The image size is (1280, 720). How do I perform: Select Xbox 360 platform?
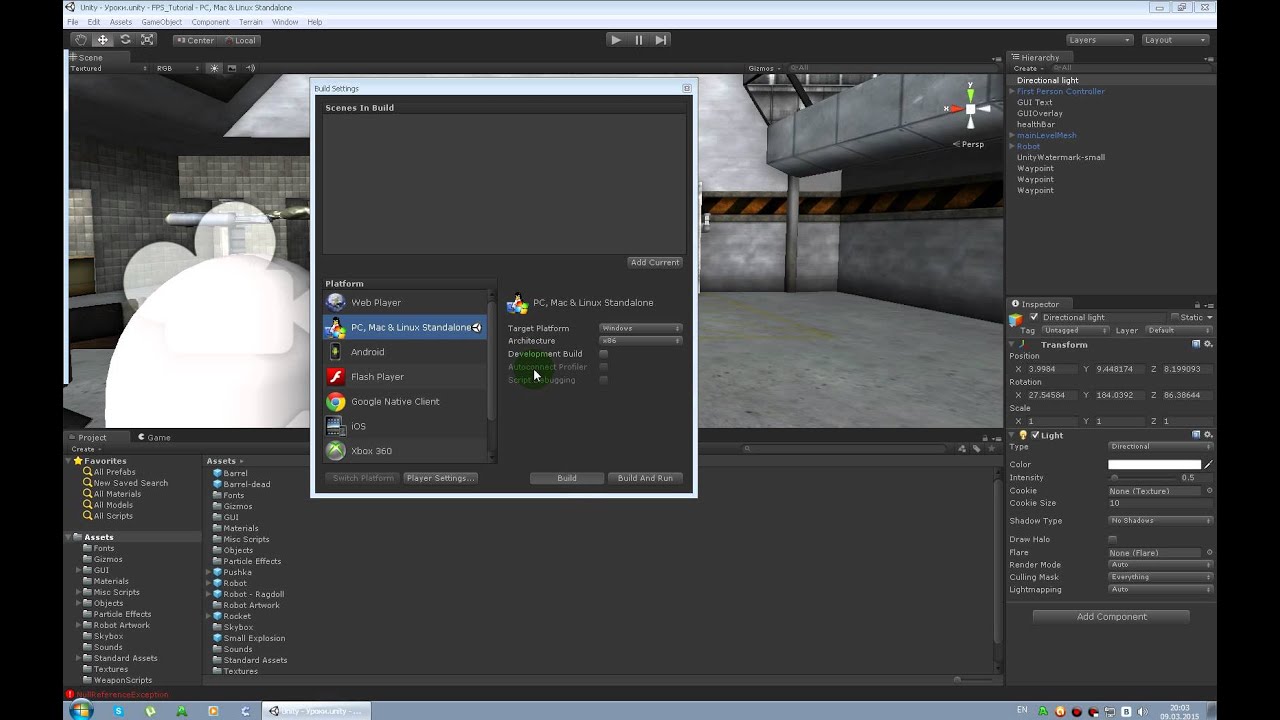pos(405,451)
